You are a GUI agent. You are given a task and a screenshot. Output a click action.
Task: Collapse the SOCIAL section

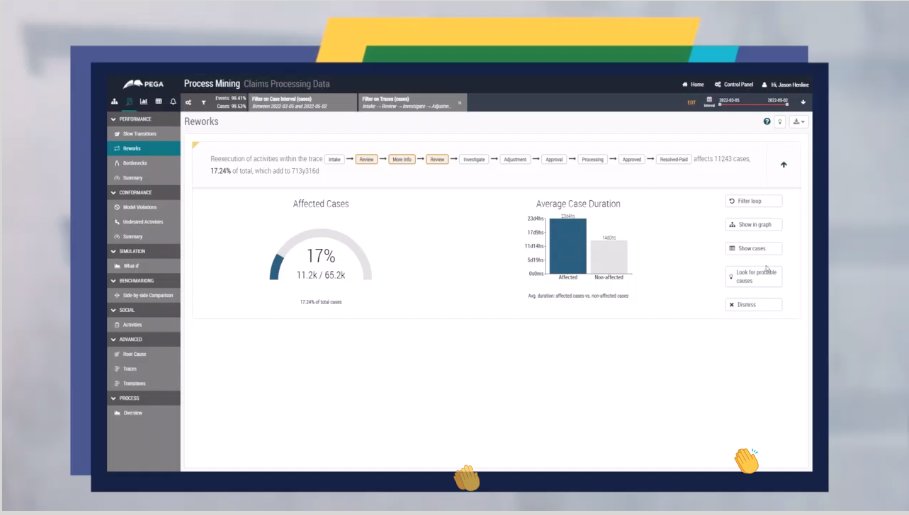144,310
